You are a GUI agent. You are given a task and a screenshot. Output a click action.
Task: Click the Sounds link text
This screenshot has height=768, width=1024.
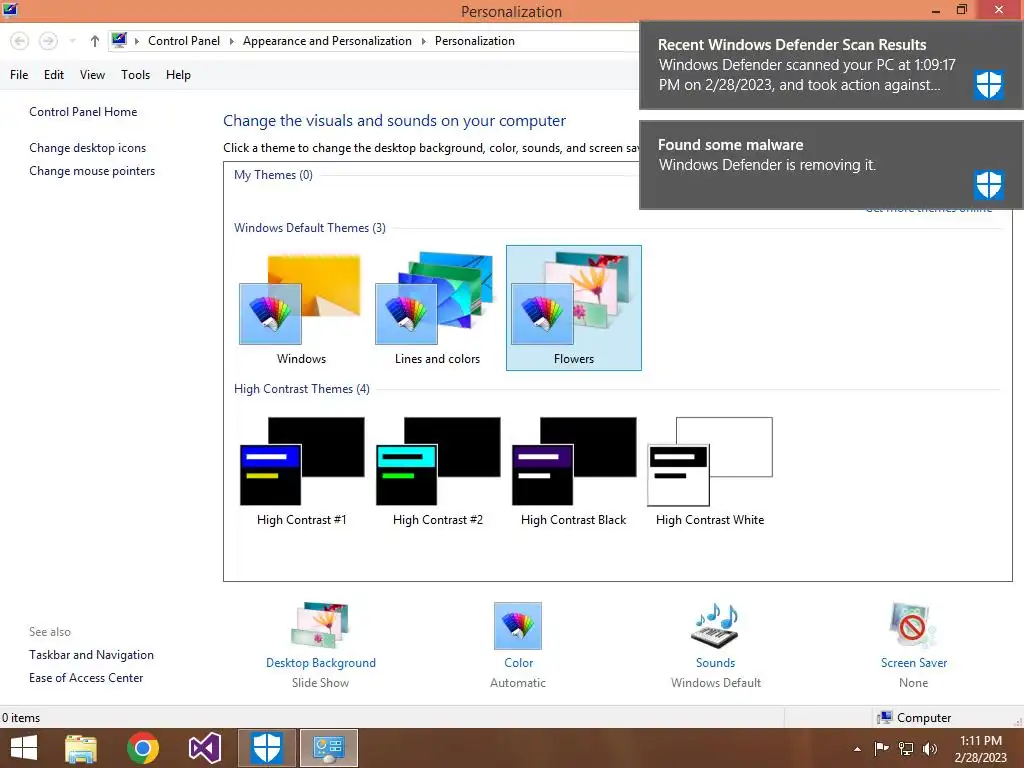pyautogui.click(x=715, y=663)
